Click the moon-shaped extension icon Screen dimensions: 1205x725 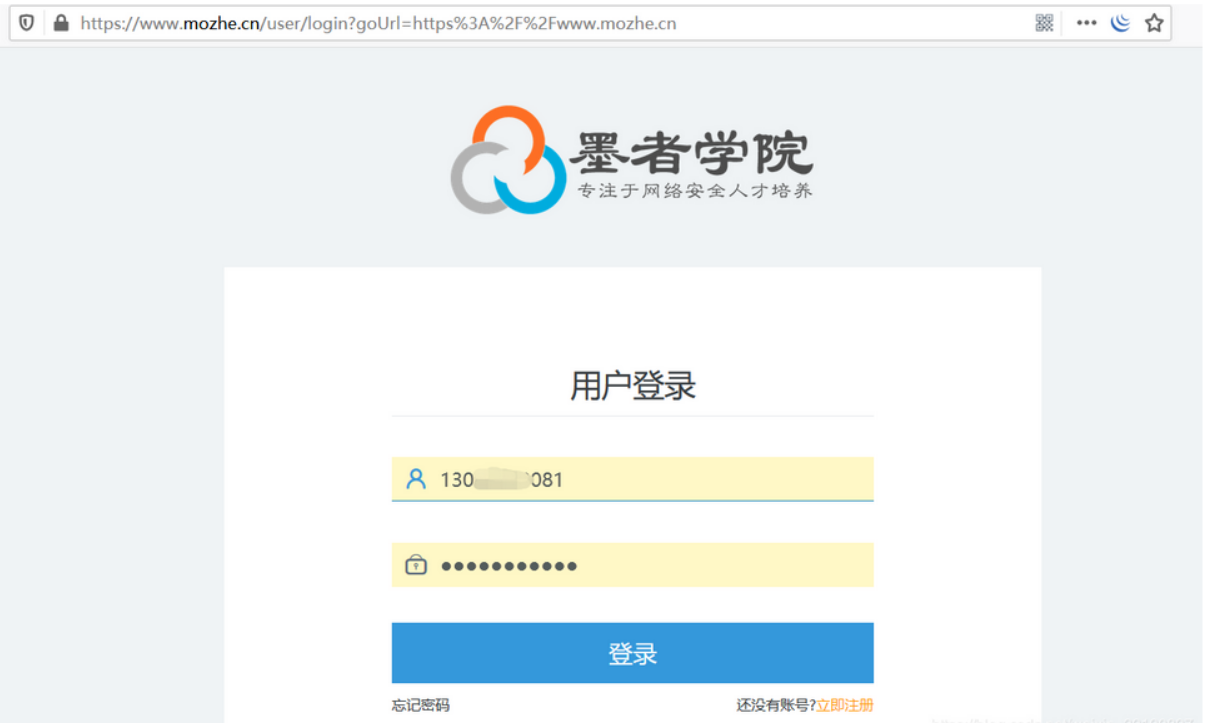[1120, 23]
